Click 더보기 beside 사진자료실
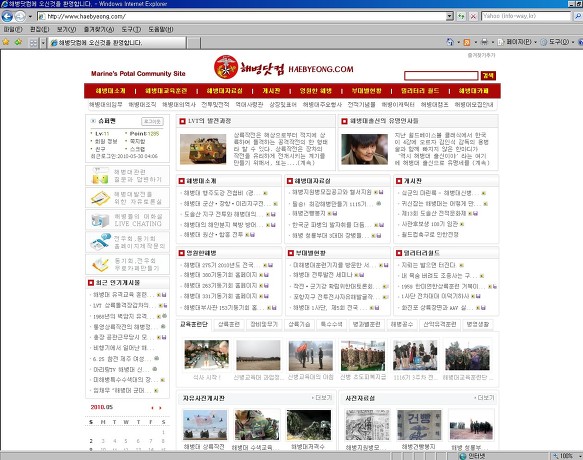Viewport: 583px width, 460px height. click(x=484, y=398)
